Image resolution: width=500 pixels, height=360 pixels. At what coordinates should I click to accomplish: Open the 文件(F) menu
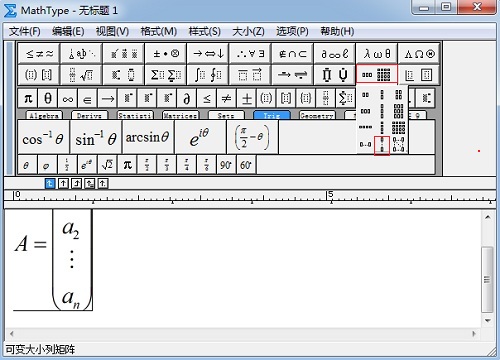(25, 32)
